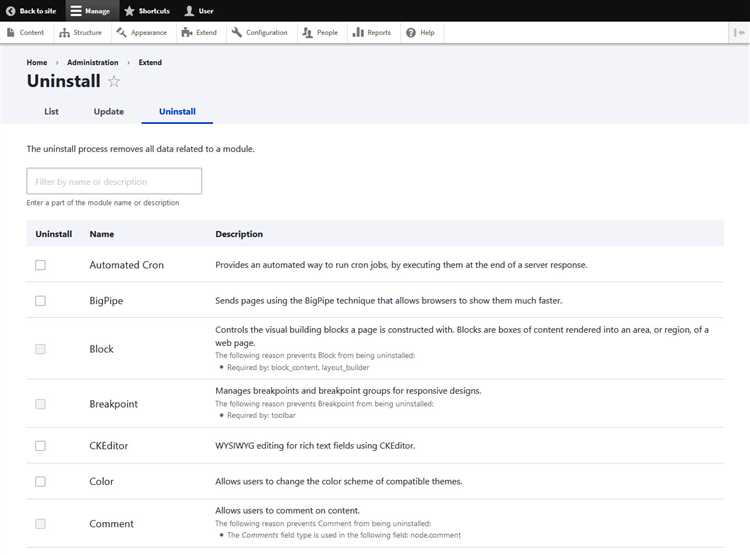Click Comment field usage reason text

(344, 535)
